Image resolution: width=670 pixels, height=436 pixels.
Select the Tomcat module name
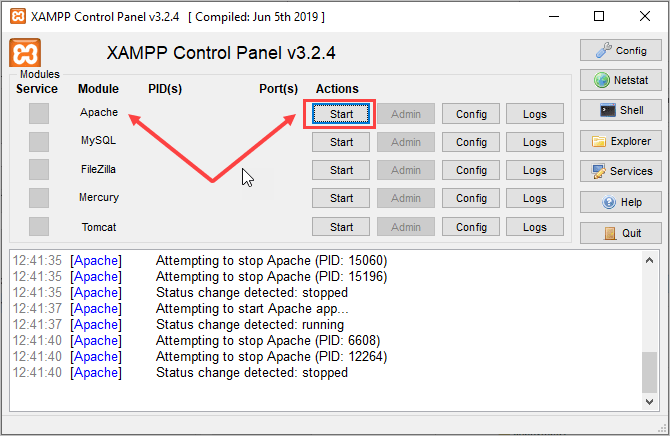click(99, 227)
